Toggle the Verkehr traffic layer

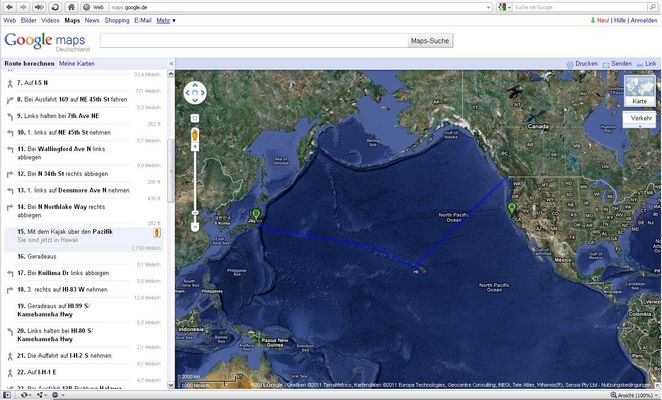[x=640, y=118]
